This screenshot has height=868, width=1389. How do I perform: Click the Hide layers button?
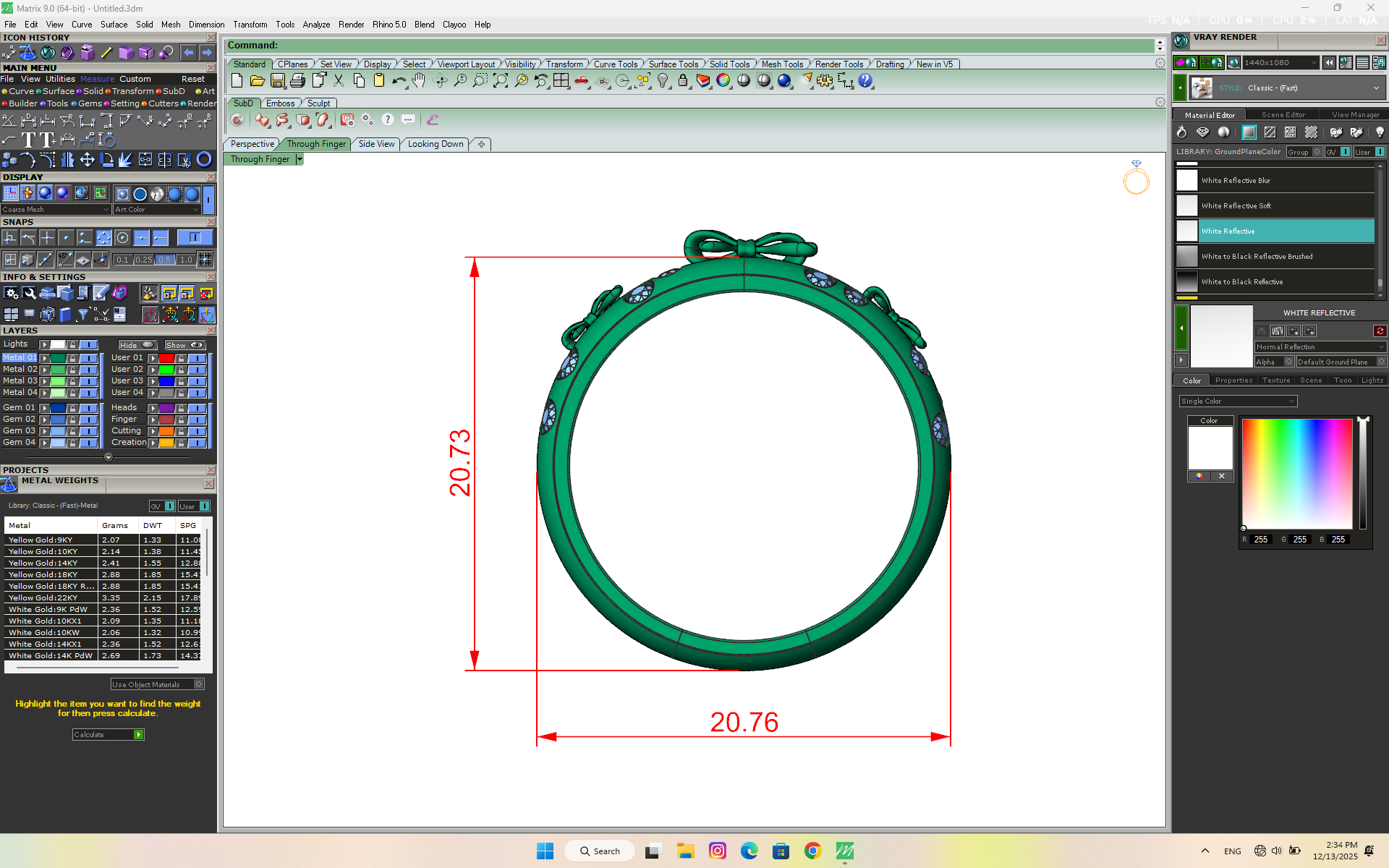coord(137,345)
